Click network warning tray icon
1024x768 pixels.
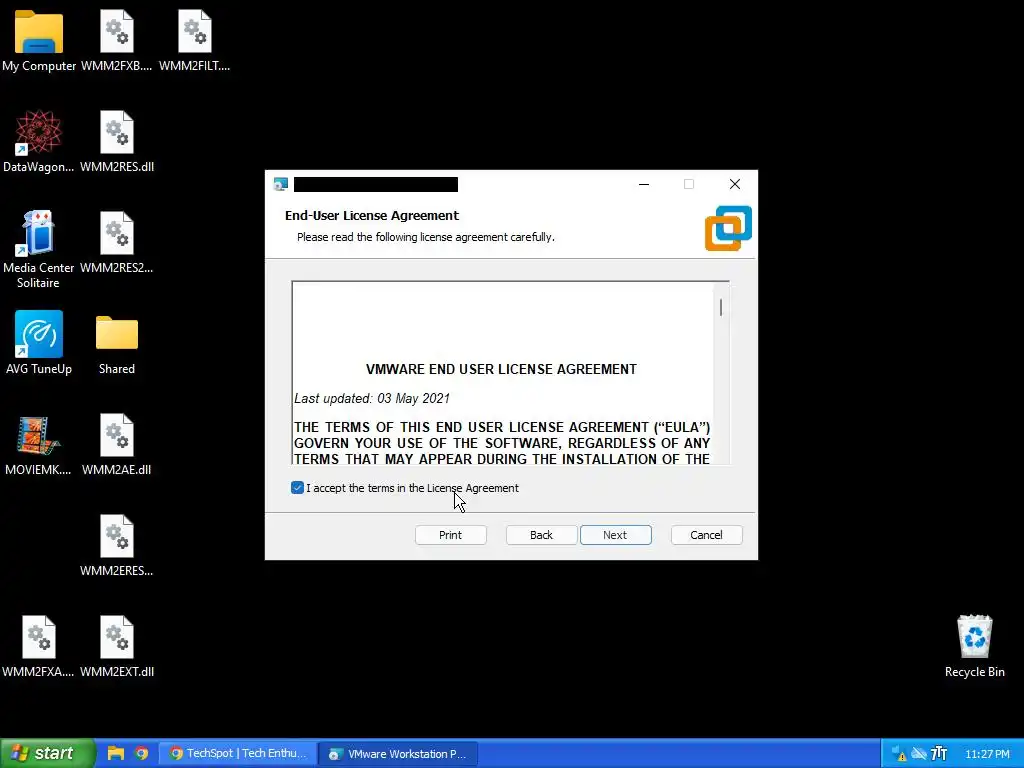pos(899,754)
